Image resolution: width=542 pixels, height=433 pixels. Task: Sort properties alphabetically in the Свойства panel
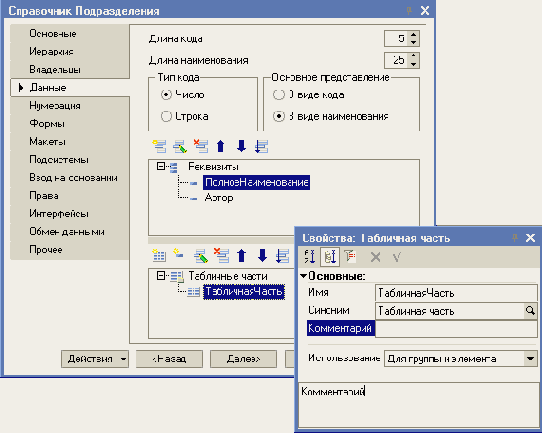[309, 256]
